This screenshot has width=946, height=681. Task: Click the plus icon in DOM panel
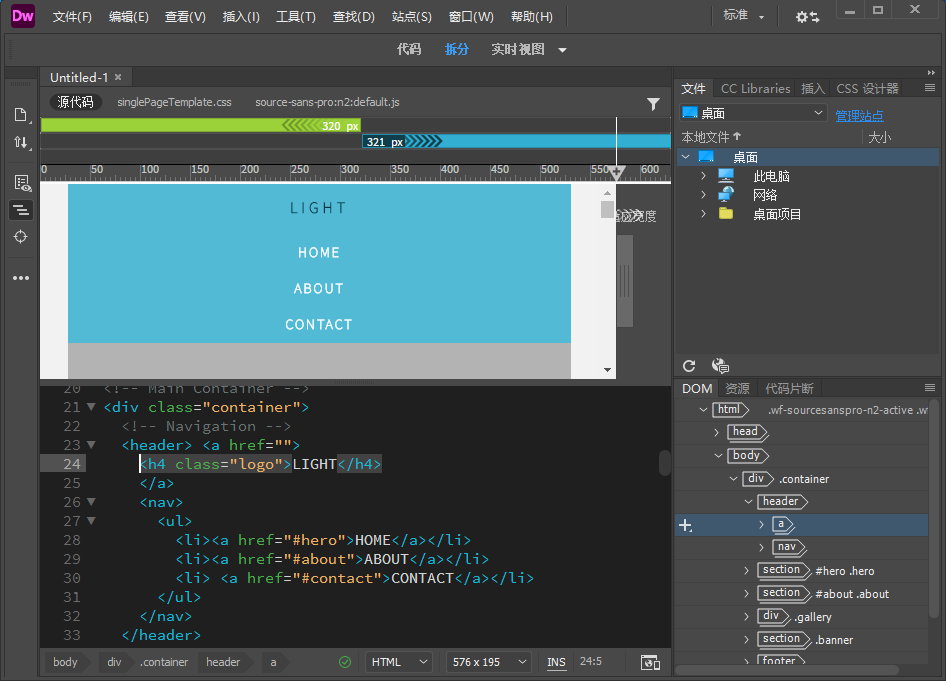(x=685, y=525)
